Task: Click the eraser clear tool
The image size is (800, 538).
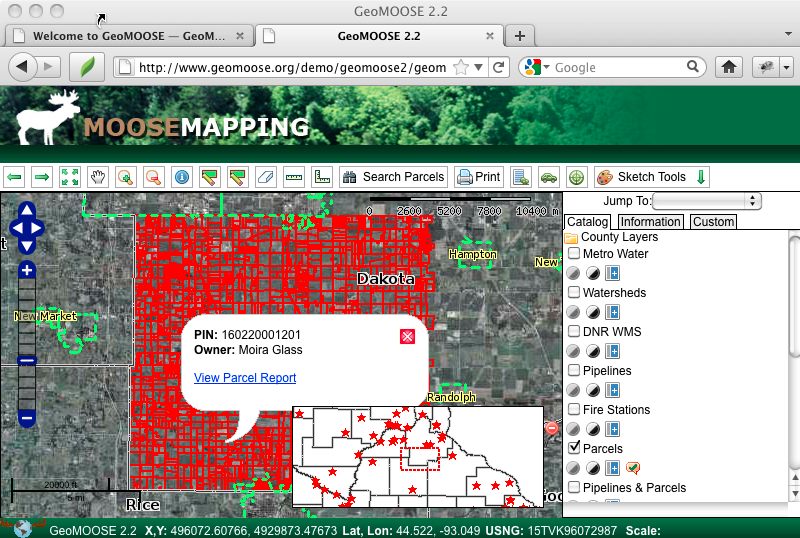Action: [x=265, y=177]
